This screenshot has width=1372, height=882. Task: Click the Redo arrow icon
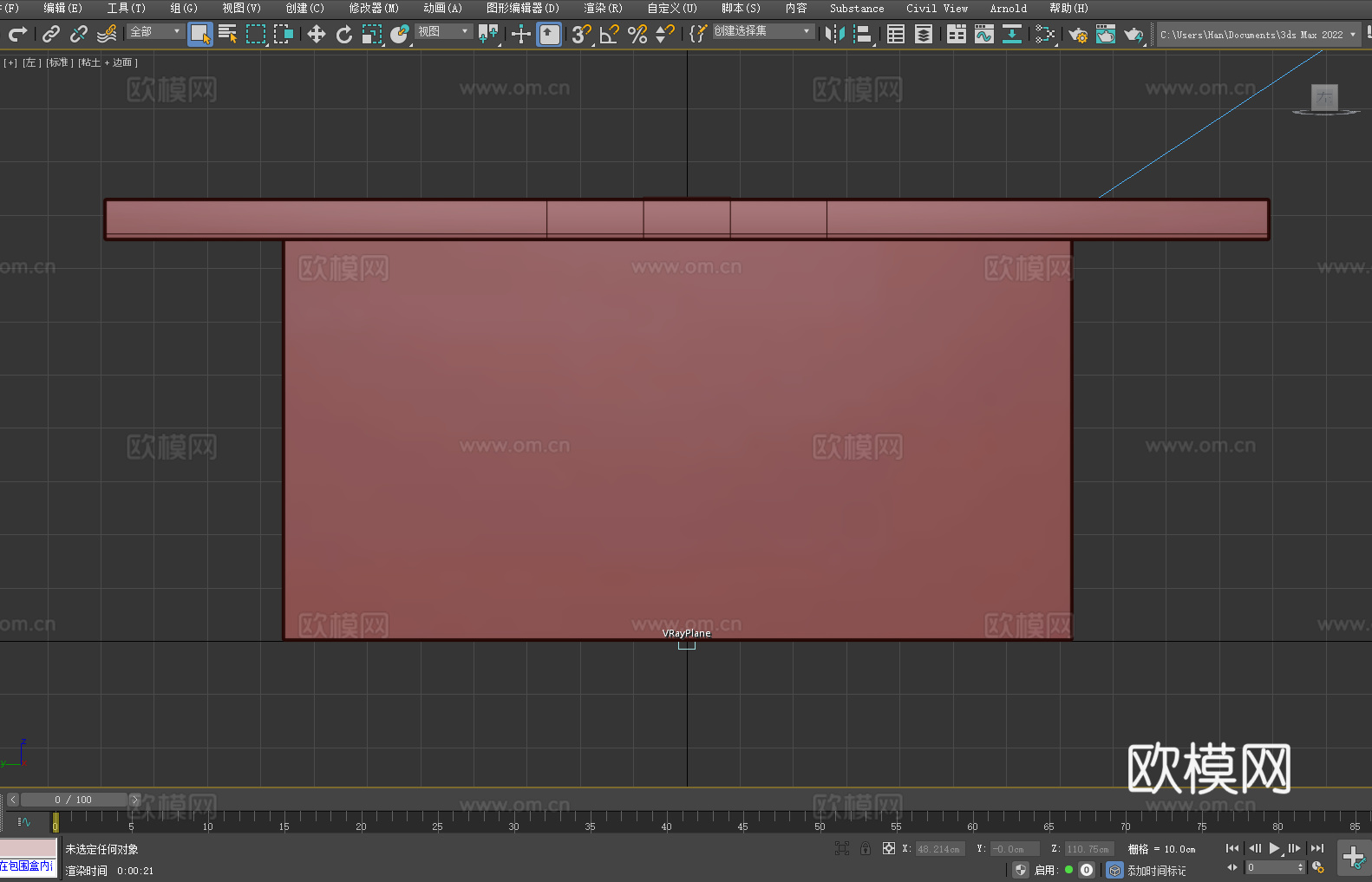tap(17, 34)
